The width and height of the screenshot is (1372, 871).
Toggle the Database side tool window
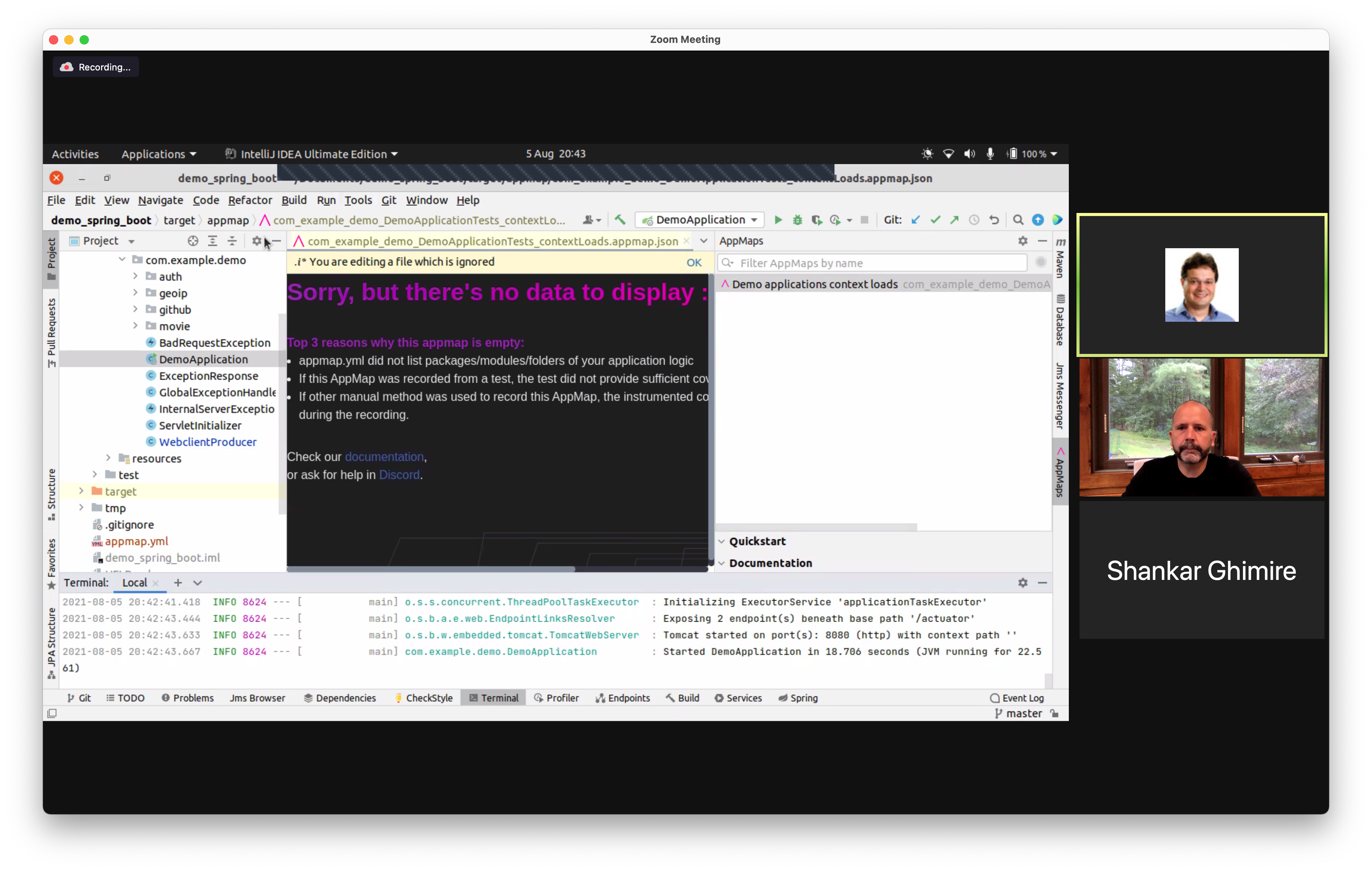(1060, 320)
